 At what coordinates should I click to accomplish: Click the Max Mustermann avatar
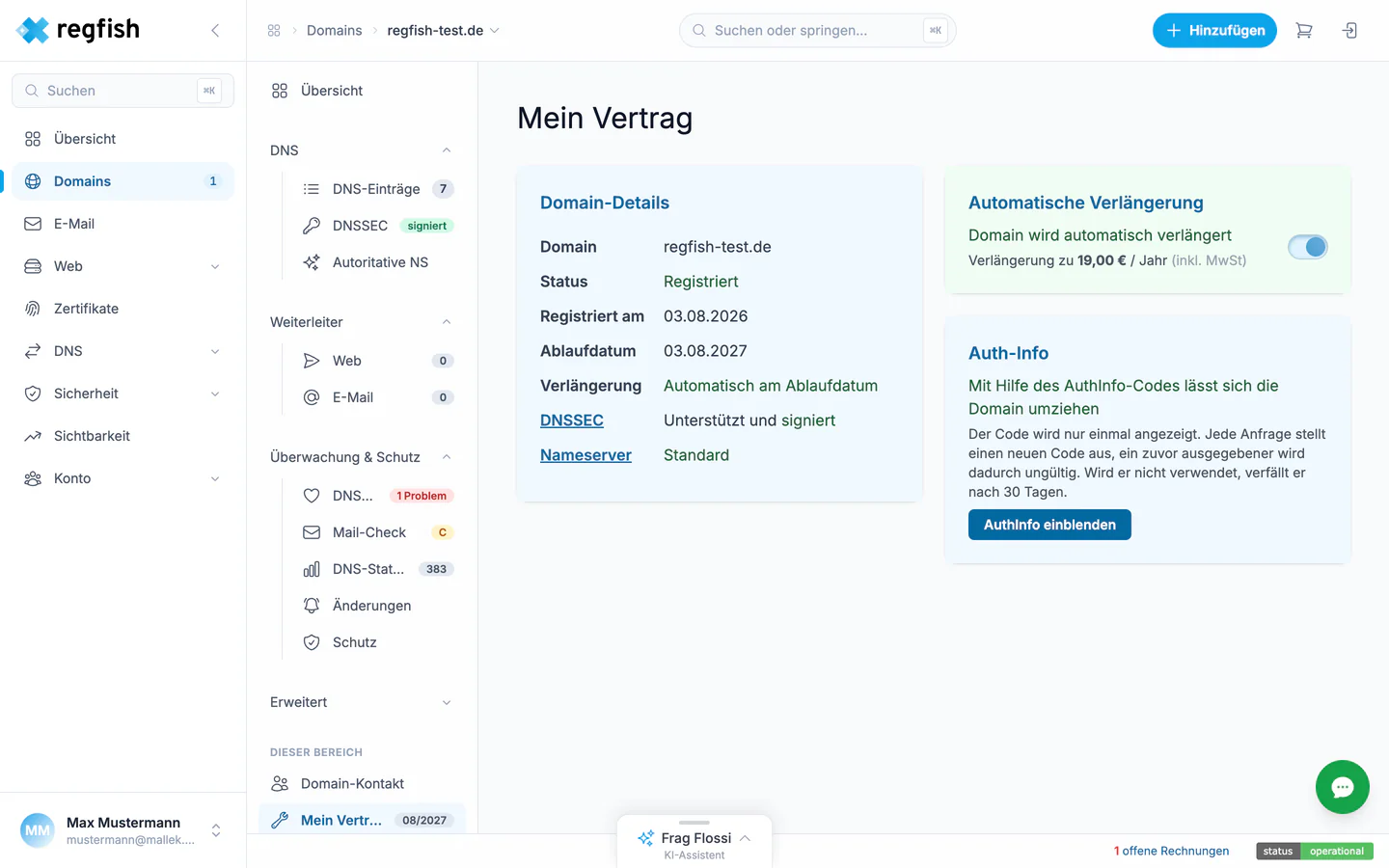coord(38,830)
